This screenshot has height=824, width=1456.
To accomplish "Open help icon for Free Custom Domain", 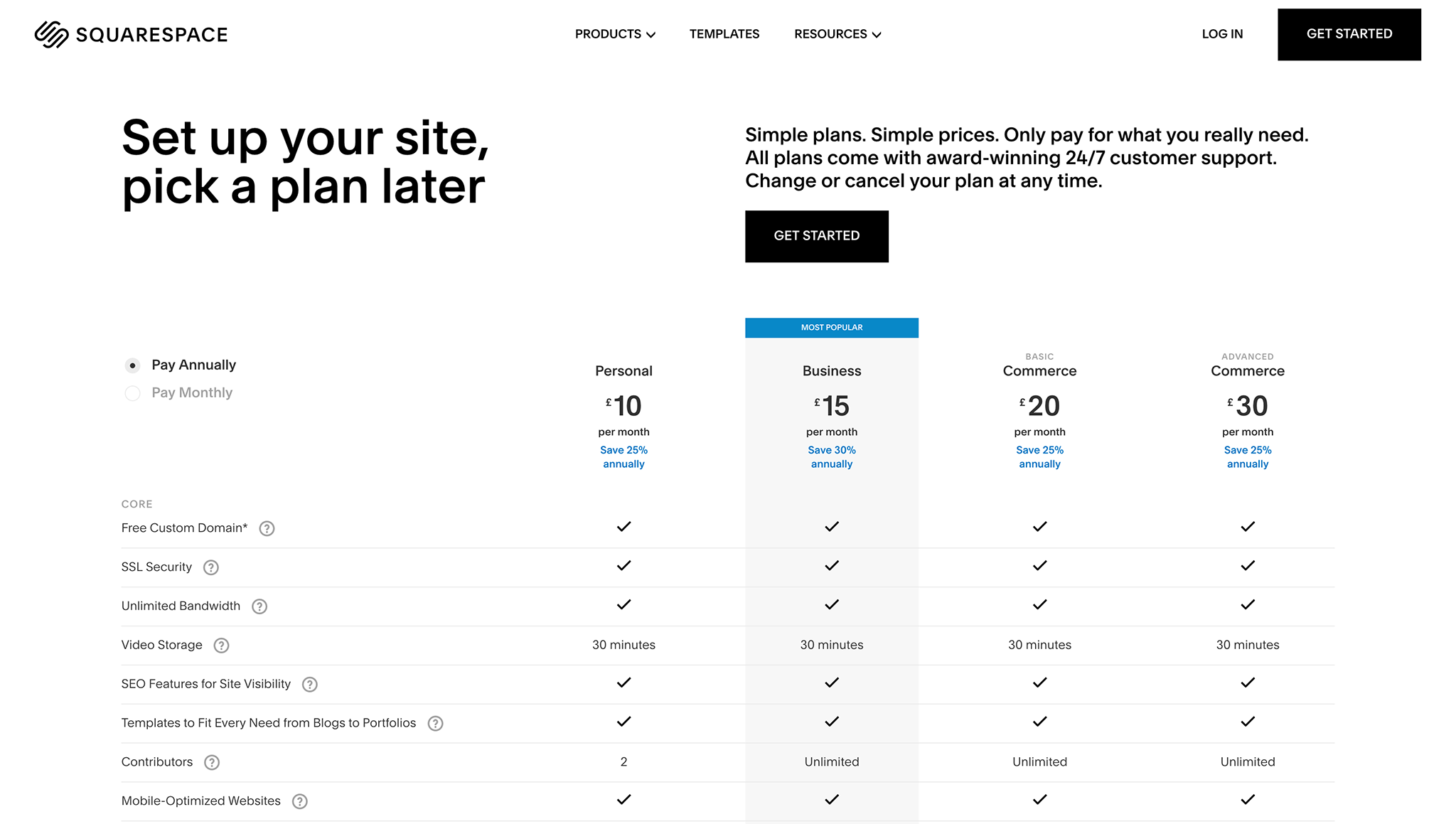I will (x=267, y=528).
